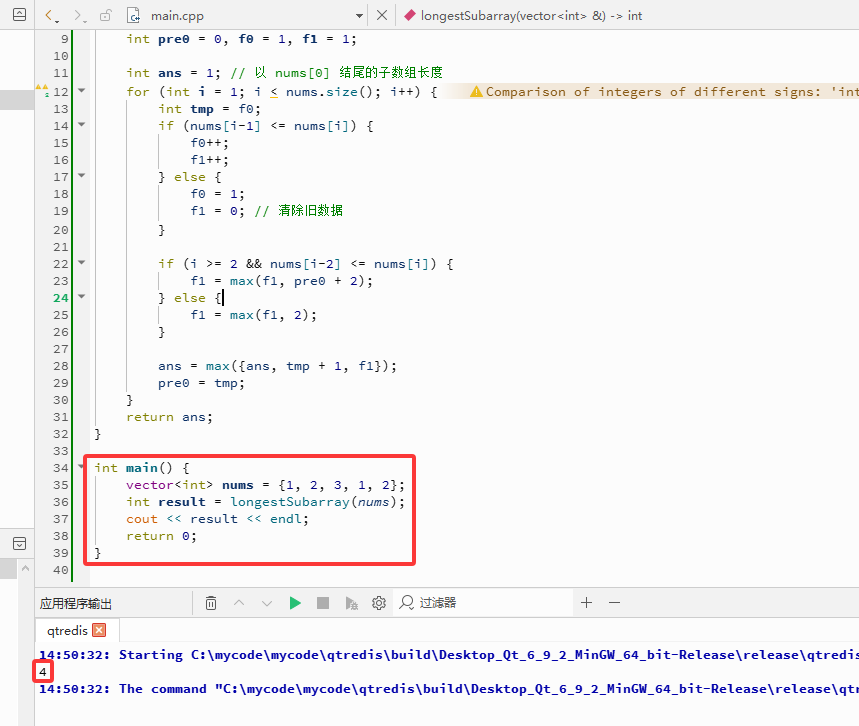Click 'pre0 = tmp;' on line 29
Image resolution: width=859 pixels, height=726 pixels.
click(x=201, y=383)
